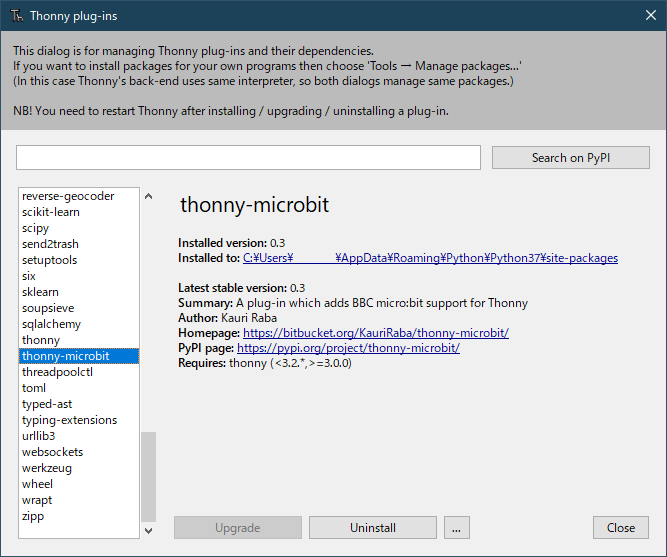Click the thonny-microbit heading title
This screenshot has height=557, width=667.
tap(254, 205)
